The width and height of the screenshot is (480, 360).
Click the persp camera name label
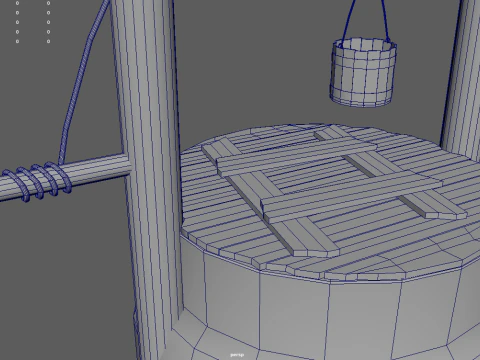pos(237,355)
